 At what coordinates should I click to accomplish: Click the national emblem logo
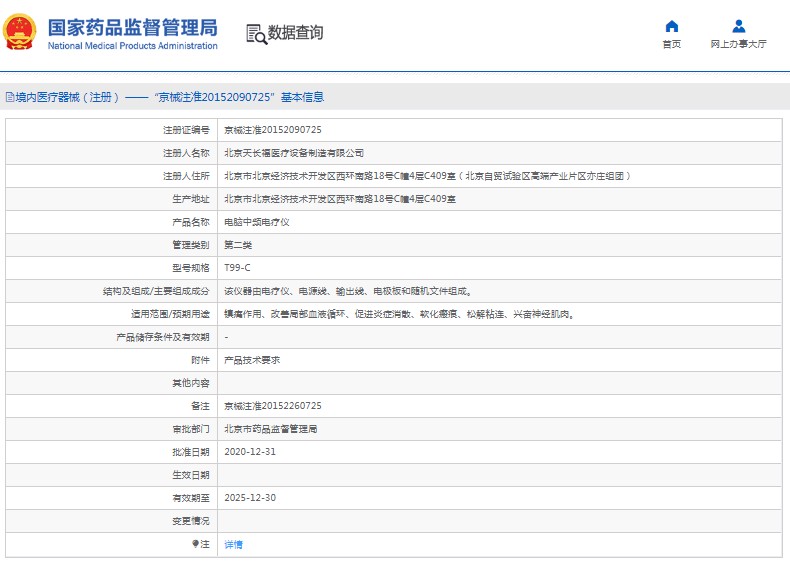(20, 32)
